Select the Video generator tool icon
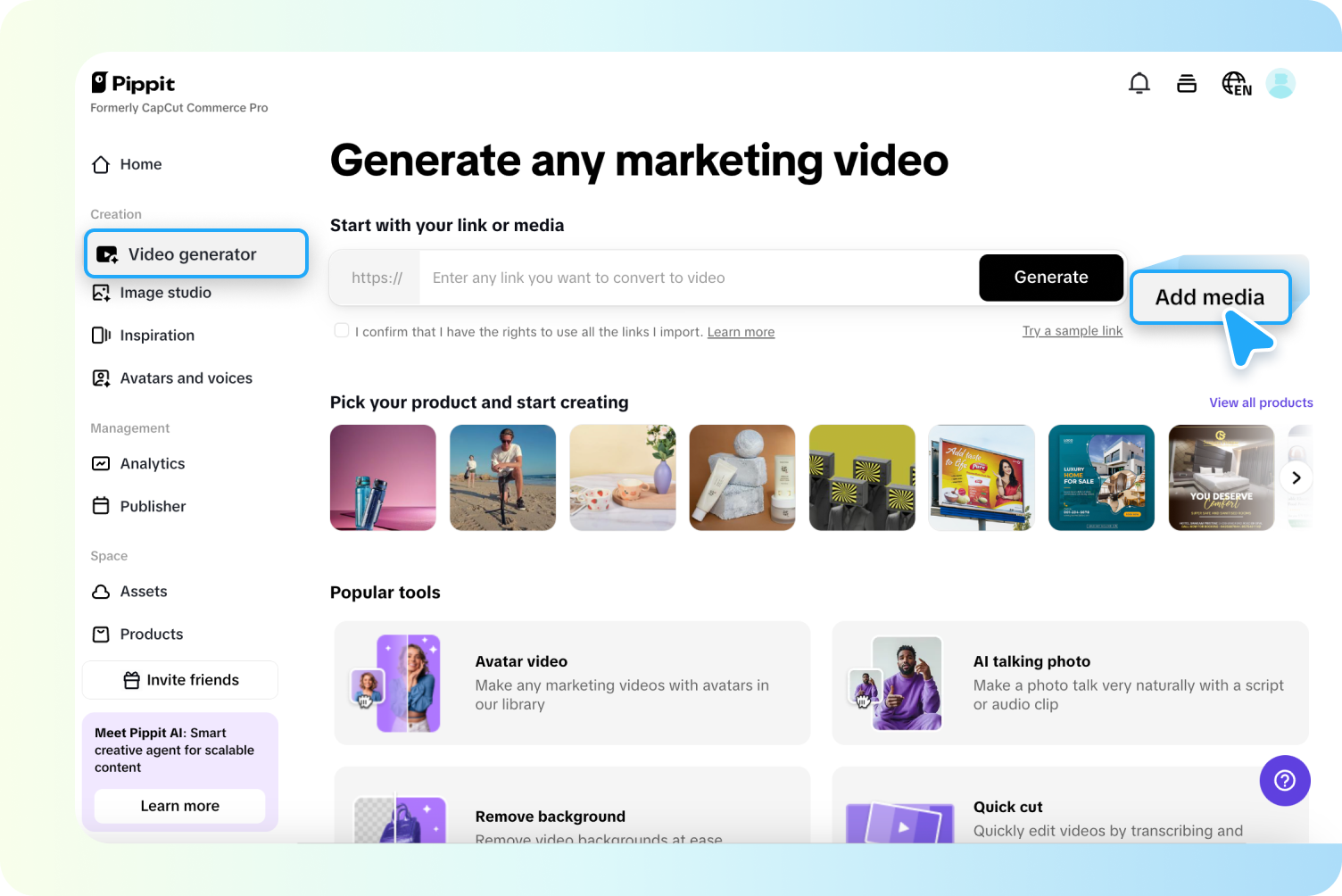The image size is (1342, 896). [x=106, y=253]
